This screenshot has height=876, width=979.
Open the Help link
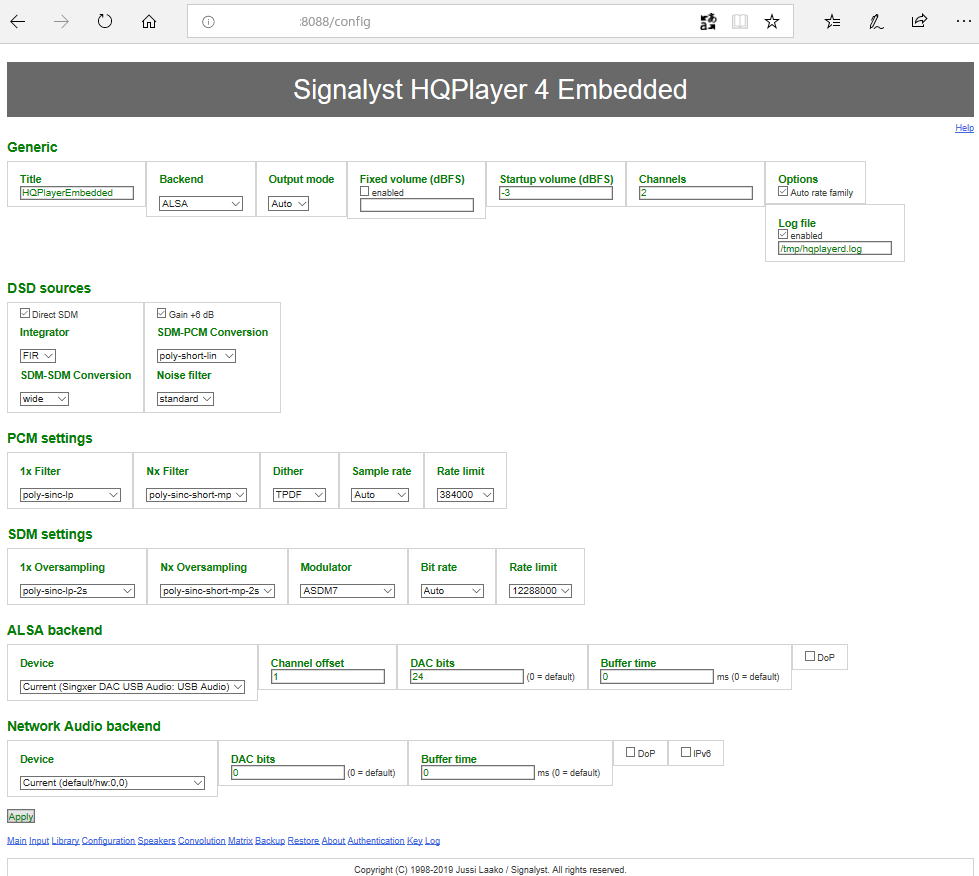click(x=964, y=128)
